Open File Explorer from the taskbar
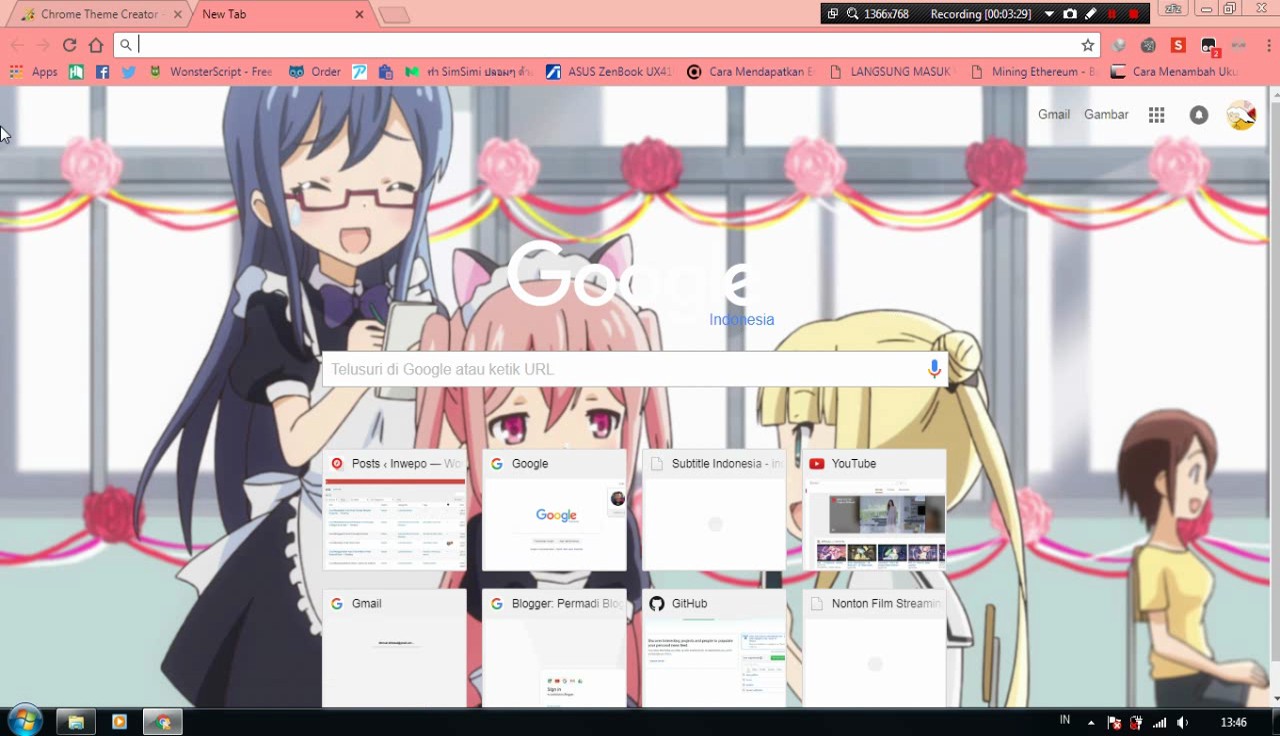1280x736 pixels. [x=75, y=722]
